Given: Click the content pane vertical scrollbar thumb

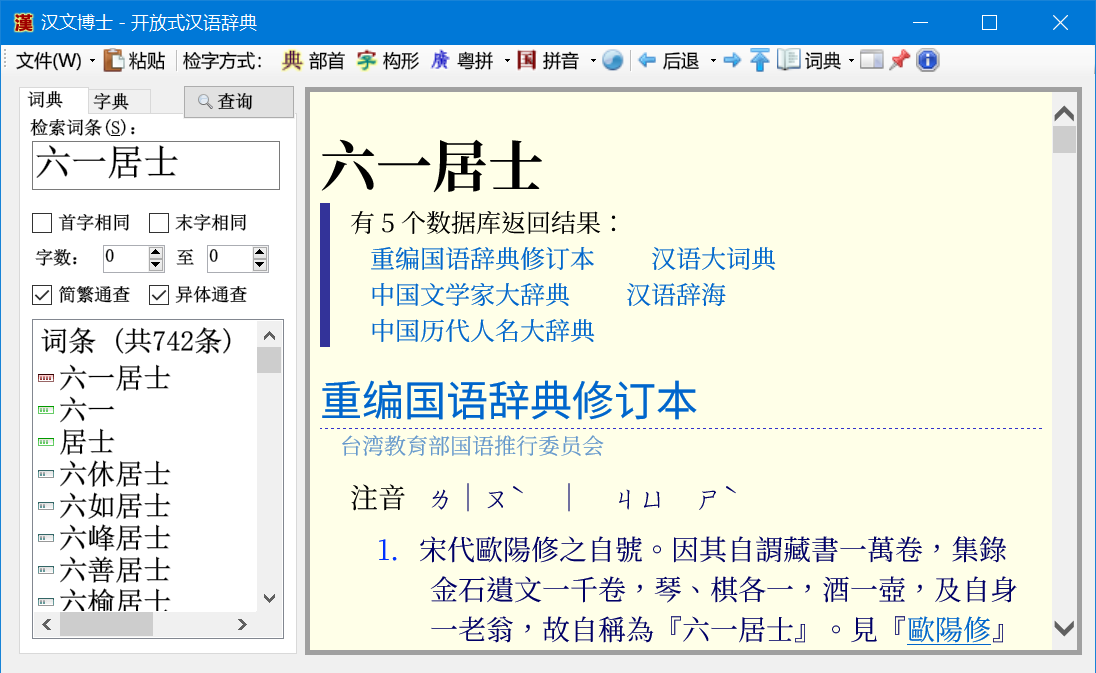Looking at the screenshot, I should tap(1064, 140).
